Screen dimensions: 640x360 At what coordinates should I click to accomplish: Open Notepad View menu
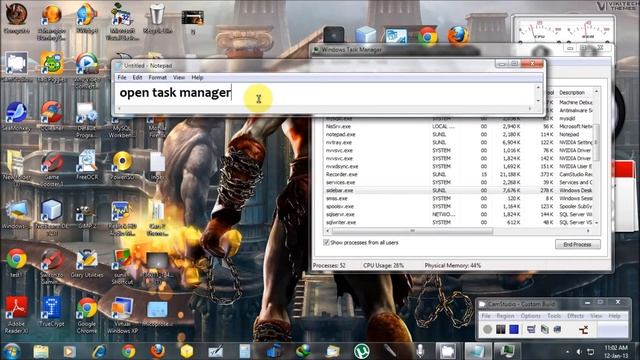pyautogui.click(x=179, y=77)
